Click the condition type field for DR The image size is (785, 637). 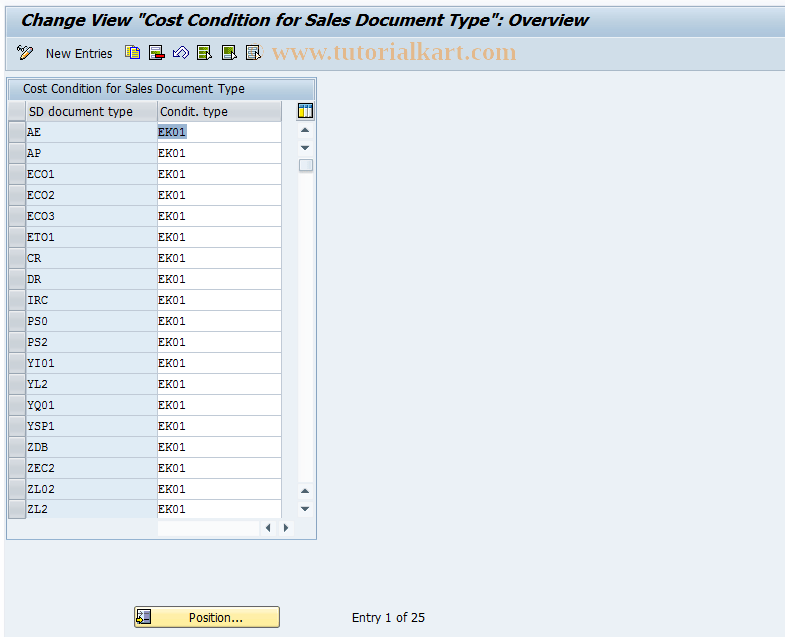[x=219, y=279]
